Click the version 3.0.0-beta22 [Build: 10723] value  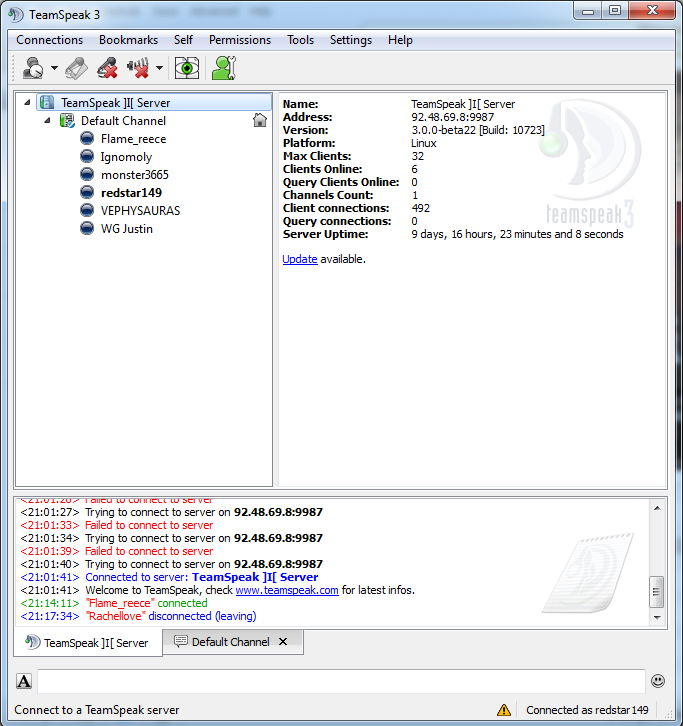pyautogui.click(x=478, y=130)
